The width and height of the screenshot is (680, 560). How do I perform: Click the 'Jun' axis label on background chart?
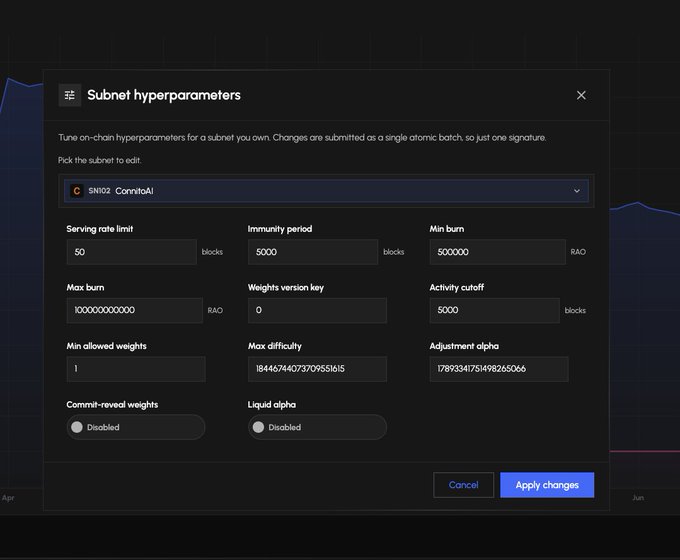[x=638, y=498]
